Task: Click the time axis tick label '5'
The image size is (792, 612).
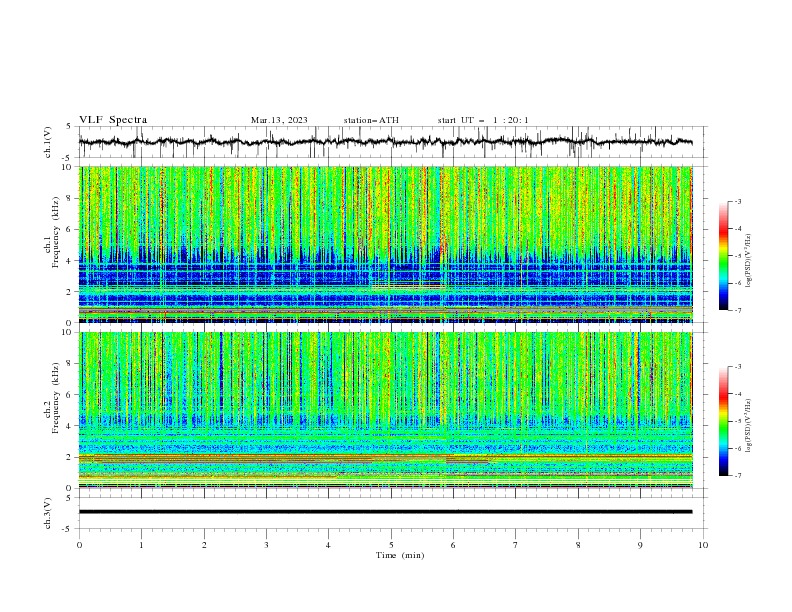Action: tap(391, 545)
